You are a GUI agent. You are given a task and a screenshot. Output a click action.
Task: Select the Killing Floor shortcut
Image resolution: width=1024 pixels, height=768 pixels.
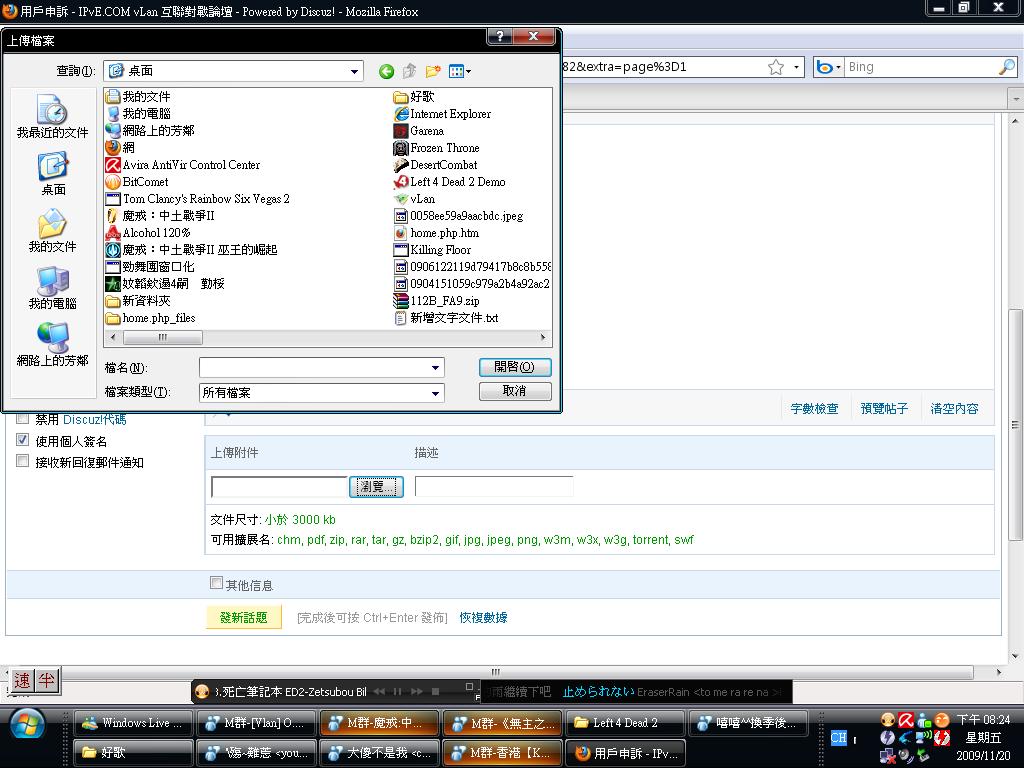coord(432,249)
